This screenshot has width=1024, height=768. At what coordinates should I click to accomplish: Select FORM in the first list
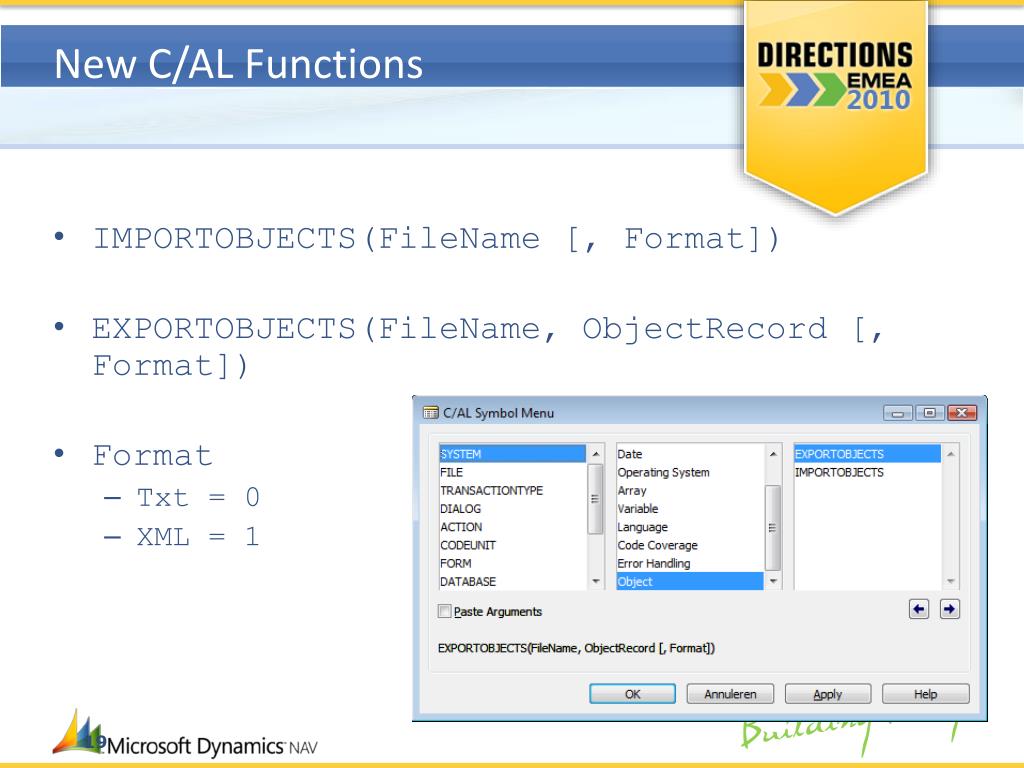[x=512, y=564]
